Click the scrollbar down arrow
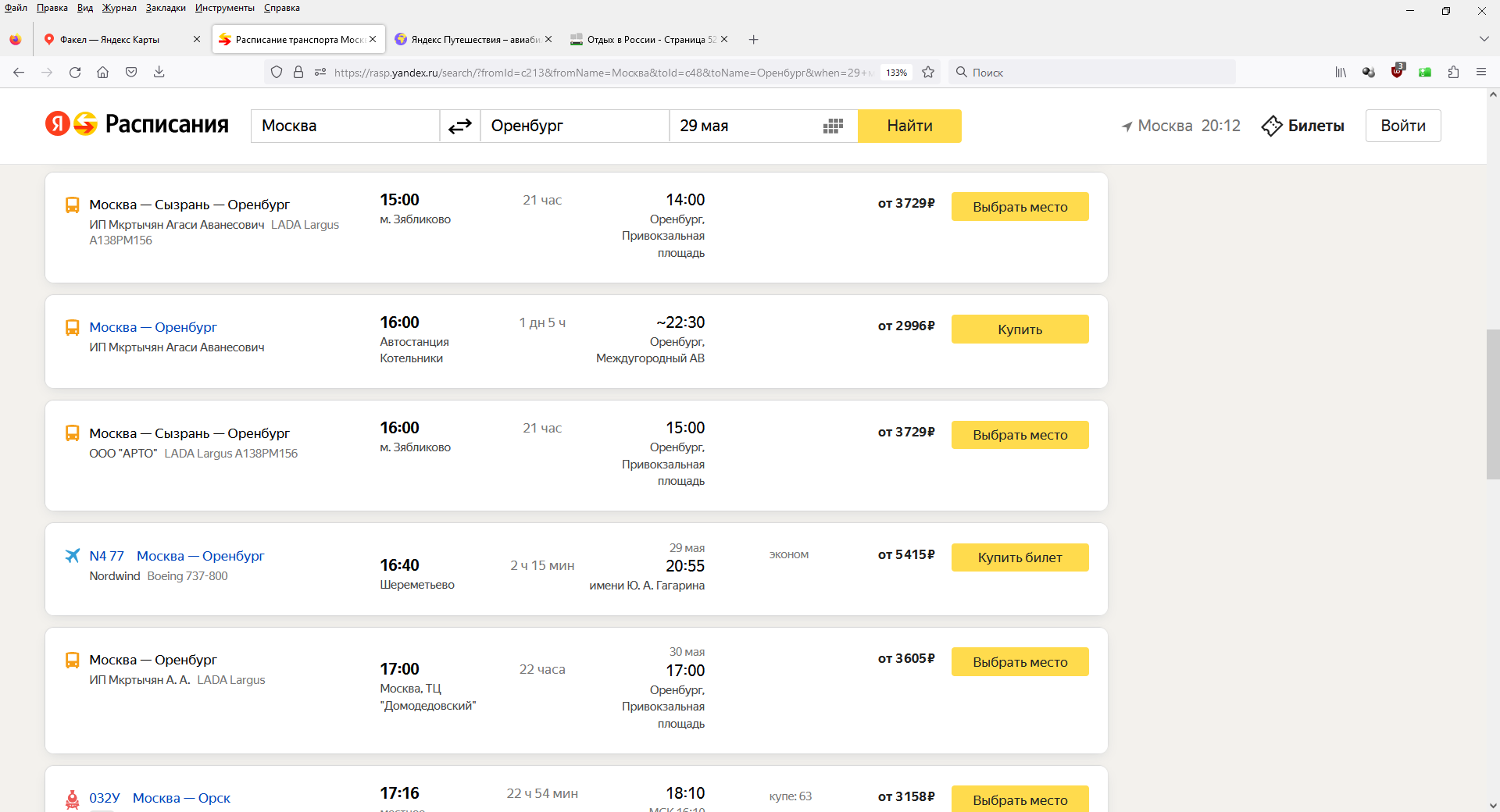Viewport: 1500px width, 812px height. (x=1492, y=805)
